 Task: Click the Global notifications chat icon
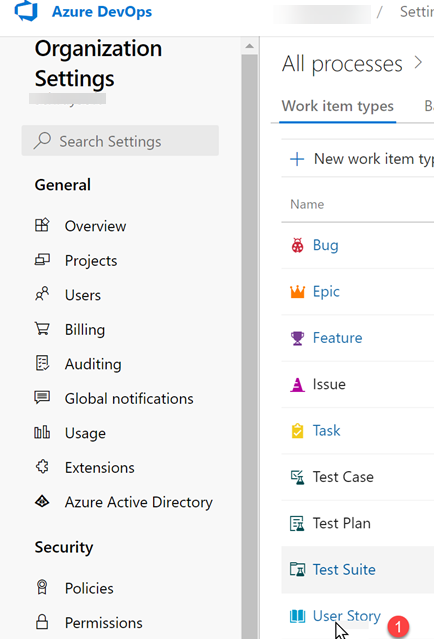(42, 397)
